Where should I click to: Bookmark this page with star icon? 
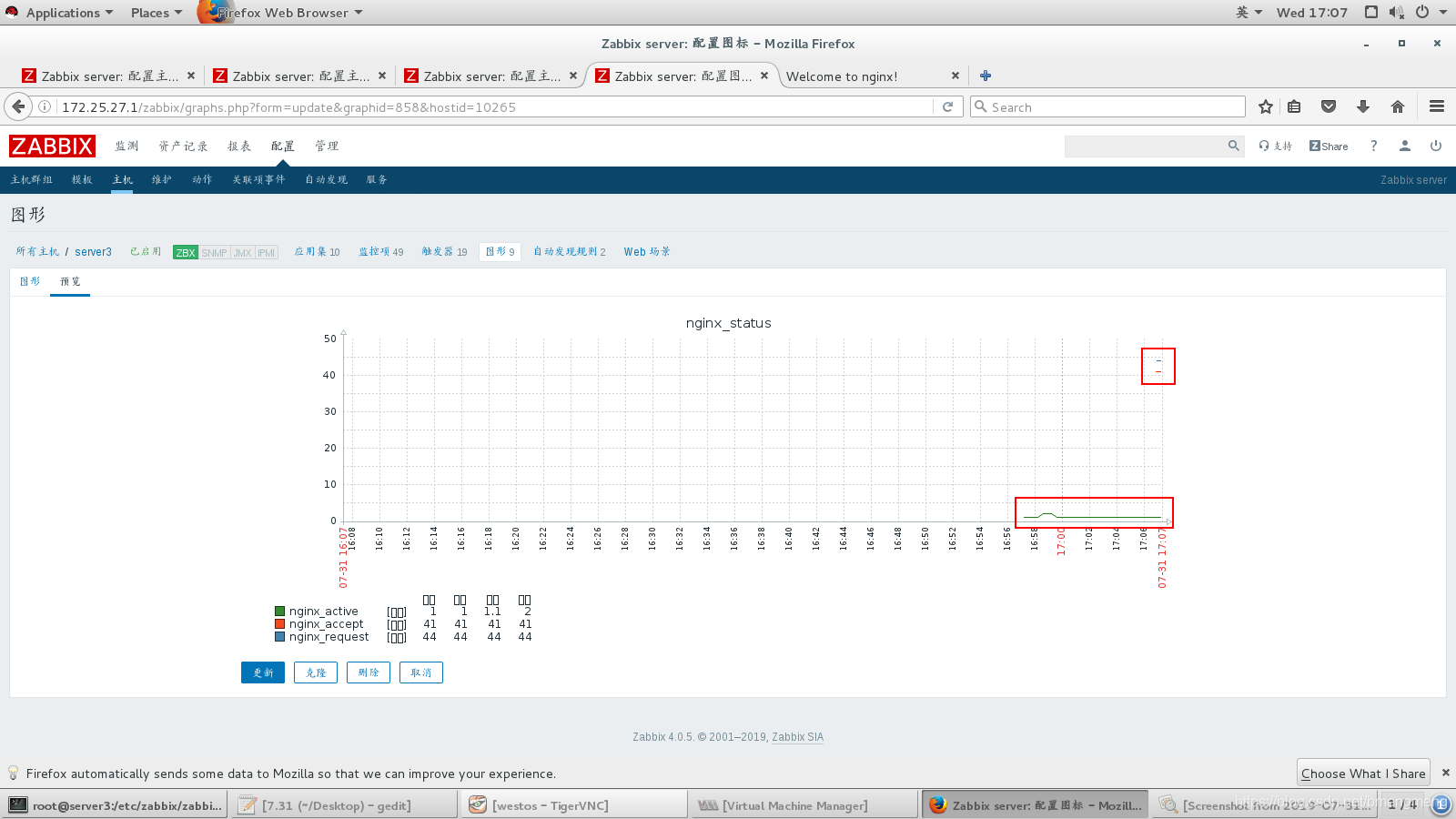(x=1265, y=106)
